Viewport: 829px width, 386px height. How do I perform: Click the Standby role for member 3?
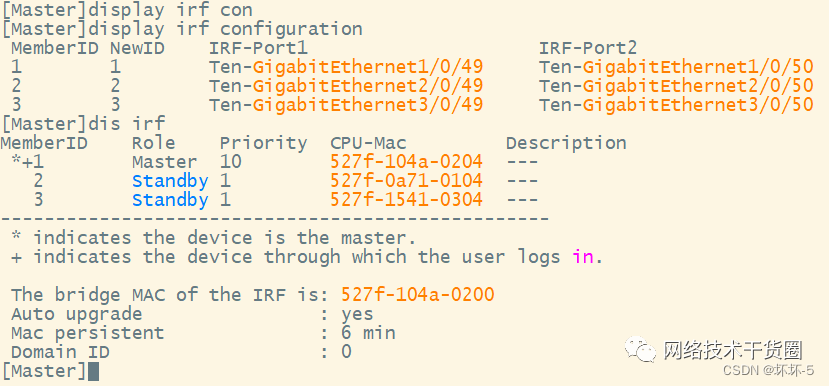pos(170,200)
